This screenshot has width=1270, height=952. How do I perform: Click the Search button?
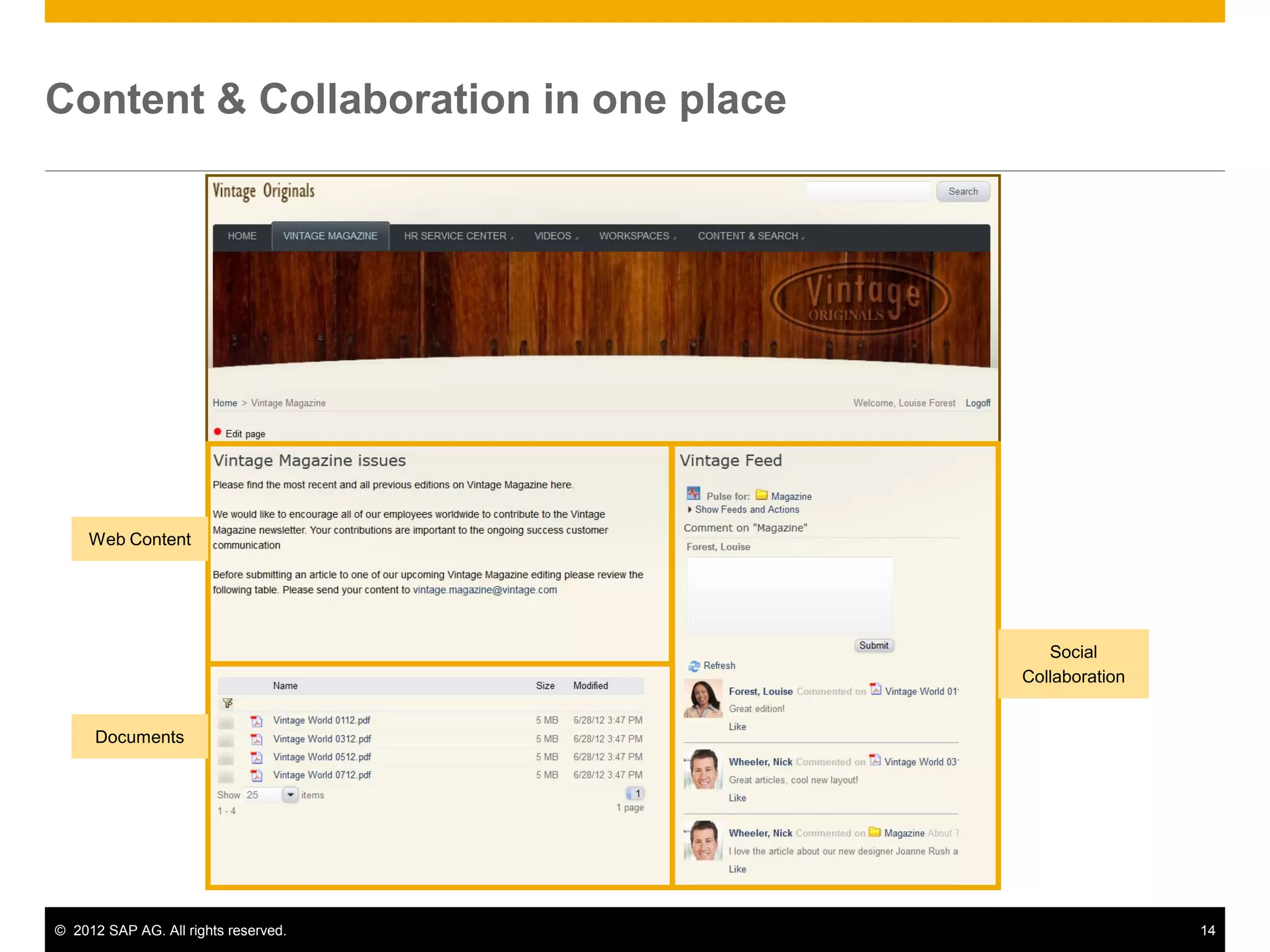pyautogui.click(x=963, y=192)
